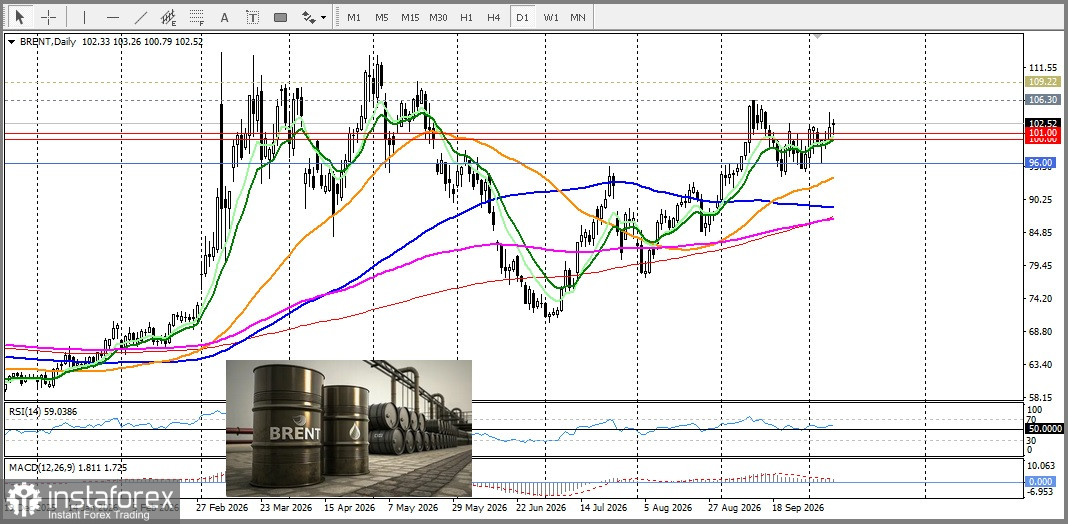Screen dimensions: 1068x524
Task: Select the D1 daily timeframe
Action: click(x=522, y=17)
